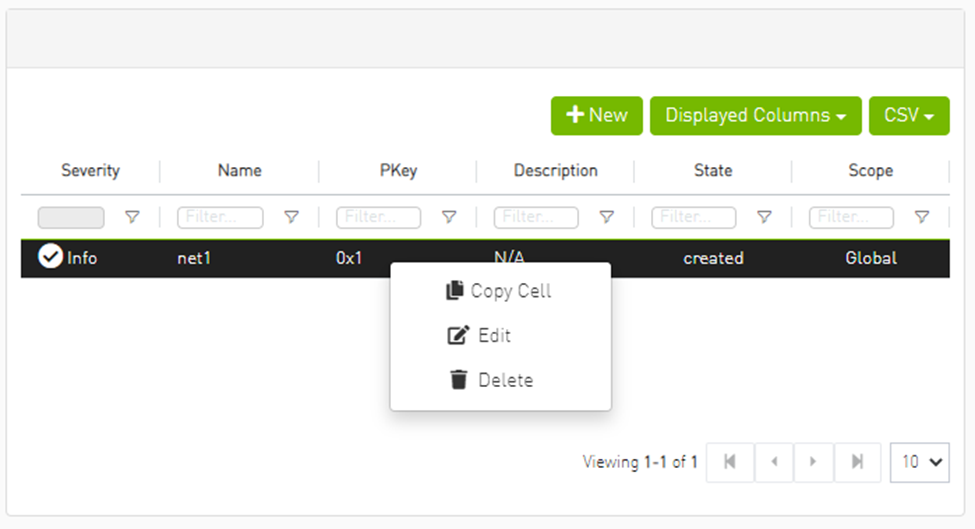Click the Name filter input field

pyautogui.click(x=220, y=217)
